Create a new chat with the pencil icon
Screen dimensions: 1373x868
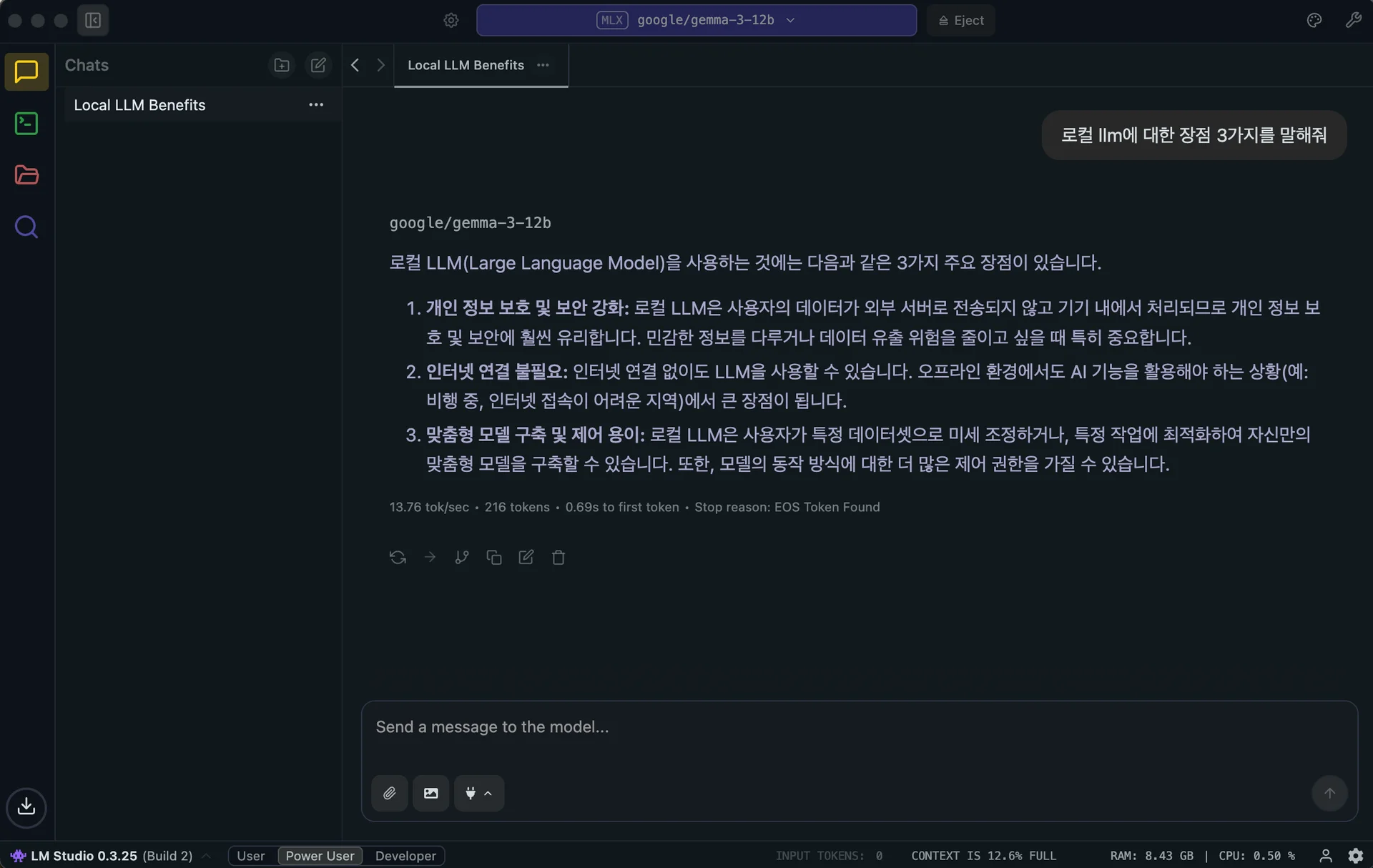click(x=318, y=64)
